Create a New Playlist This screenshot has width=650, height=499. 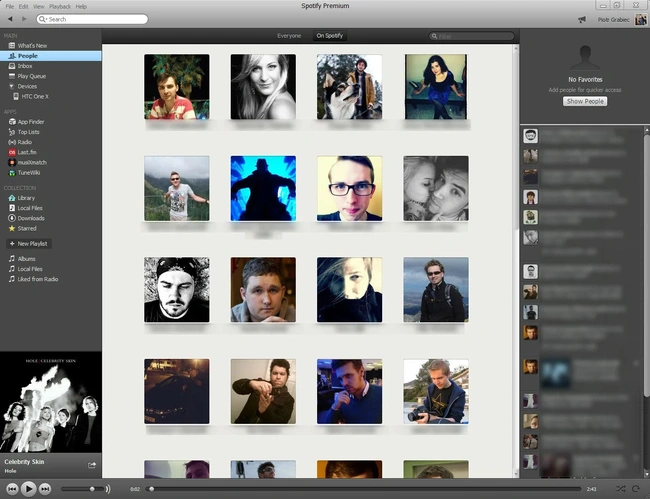pyautogui.click(x=29, y=244)
